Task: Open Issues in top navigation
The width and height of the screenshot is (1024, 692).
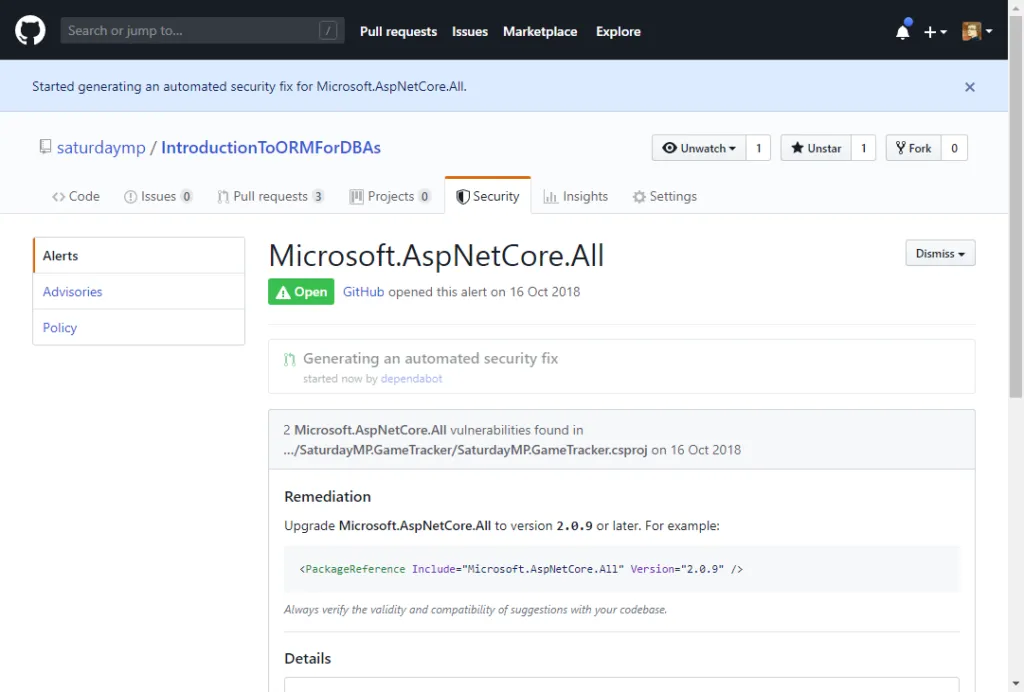Action: click(x=470, y=31)
